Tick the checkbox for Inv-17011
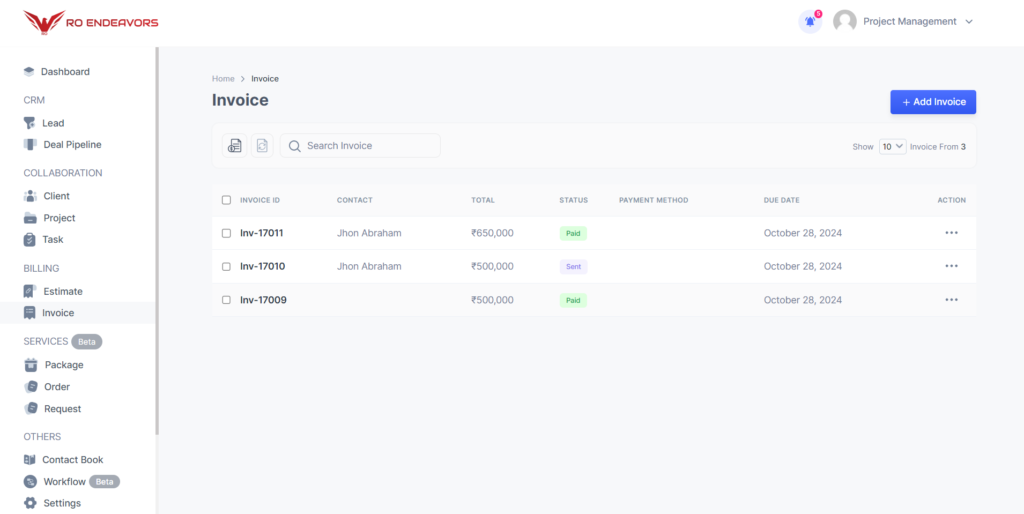Image resolution: width=1024 pixels, height=514 pixels. point(226,233)
